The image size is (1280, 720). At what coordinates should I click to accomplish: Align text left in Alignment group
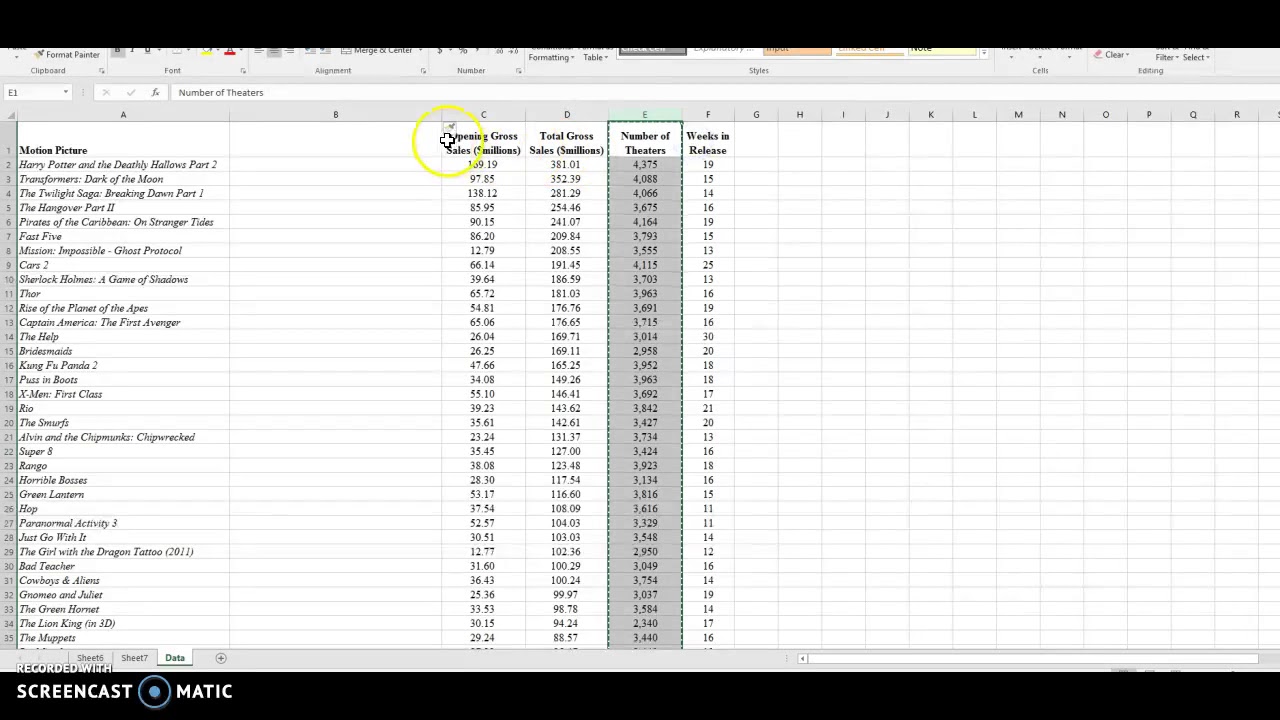pyautogui.click(x=258, y=51)
